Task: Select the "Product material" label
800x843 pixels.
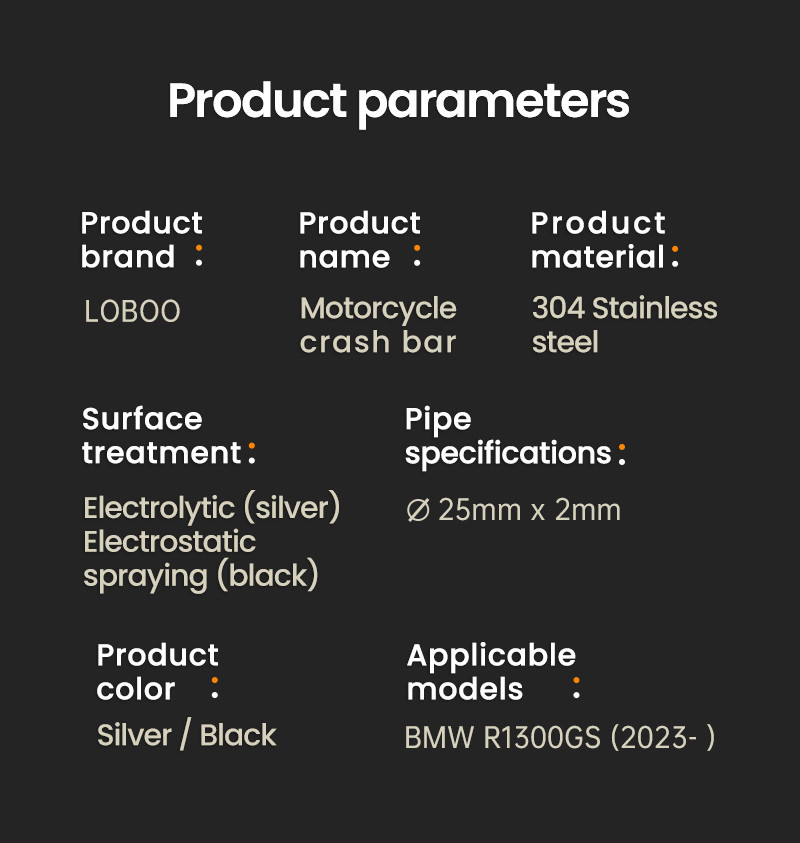Action: tap(598, 240)
